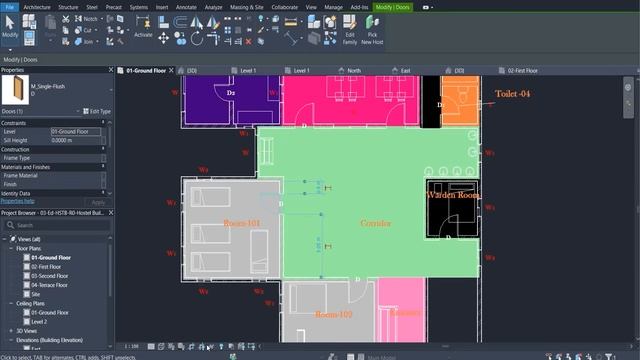Expand the 3D Views tree node

tap(11, 331)
